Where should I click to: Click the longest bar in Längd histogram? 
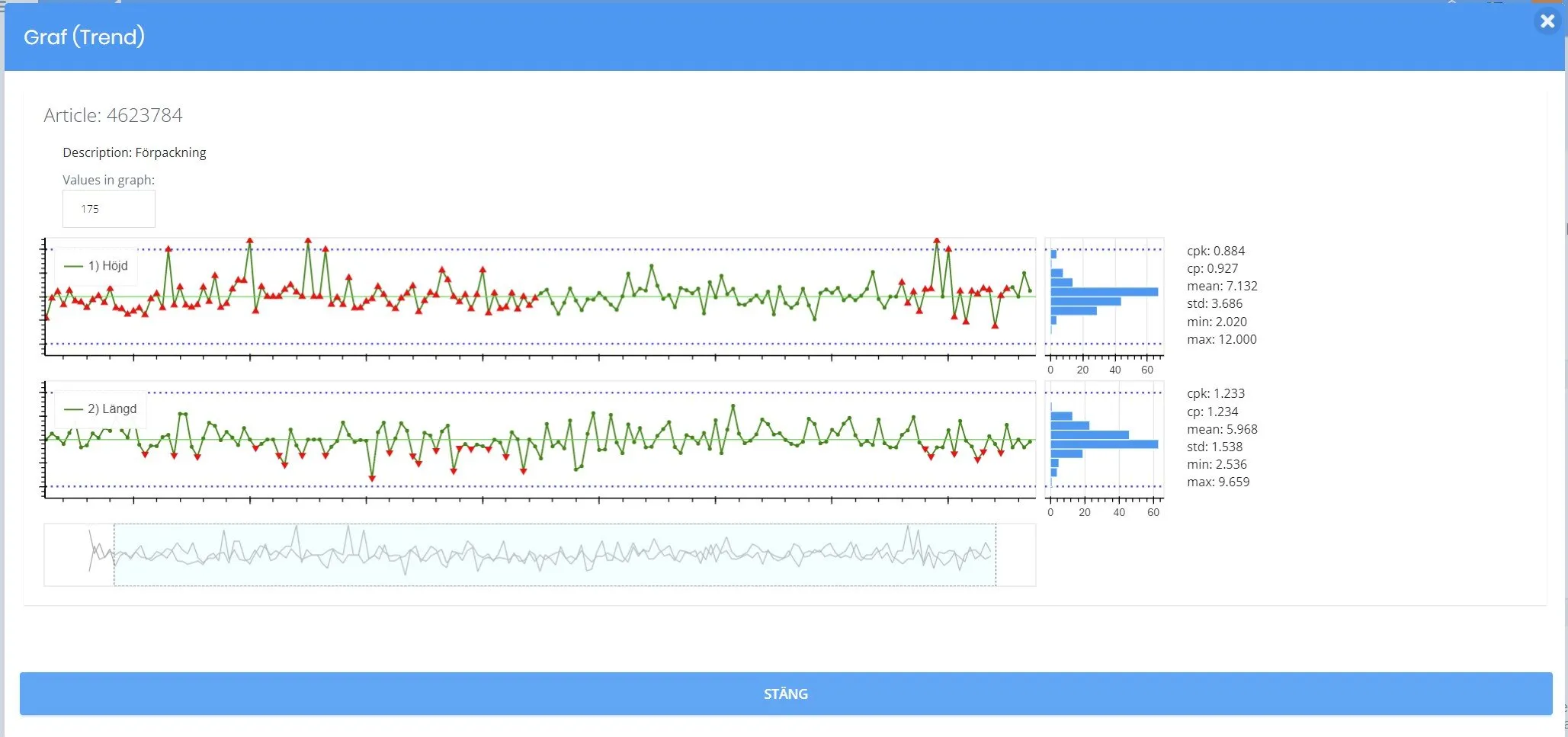pyautogui.click(x=1105, y=444)
